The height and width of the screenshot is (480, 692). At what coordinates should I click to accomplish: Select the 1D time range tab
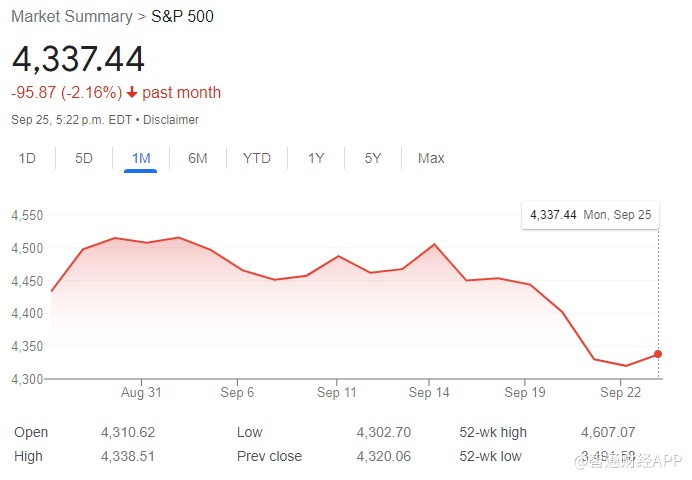27,158
